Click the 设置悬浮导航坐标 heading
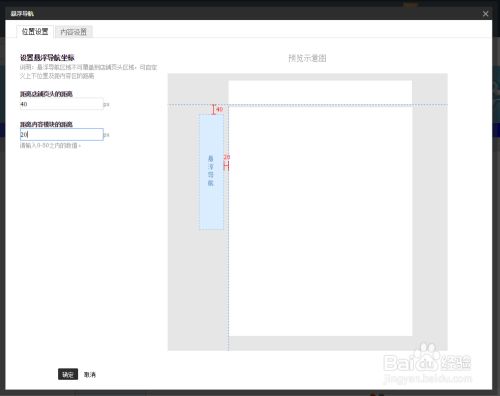 [x=47, y=58]
